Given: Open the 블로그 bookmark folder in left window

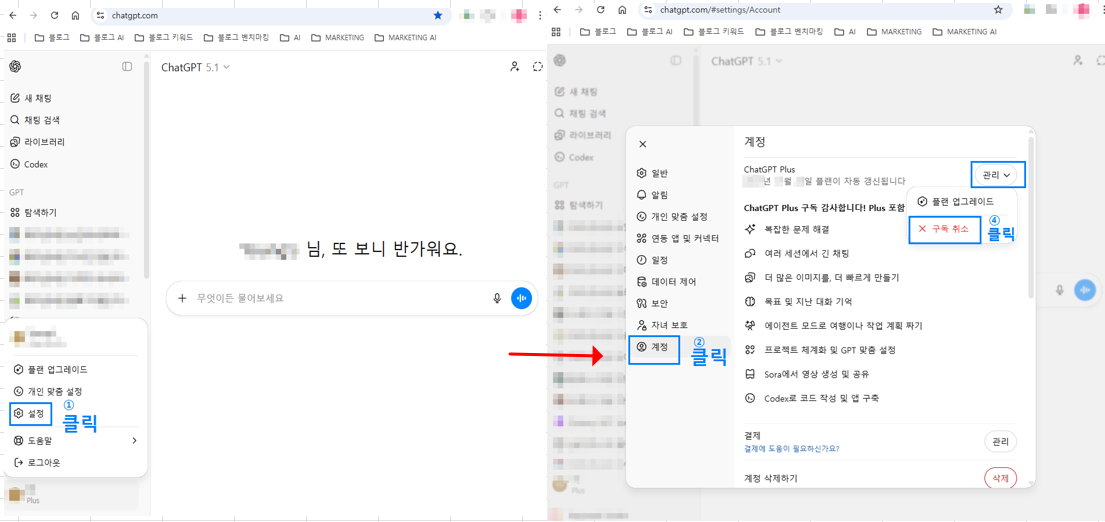Looking at the screenshot, I should click(x=52, y=37).
